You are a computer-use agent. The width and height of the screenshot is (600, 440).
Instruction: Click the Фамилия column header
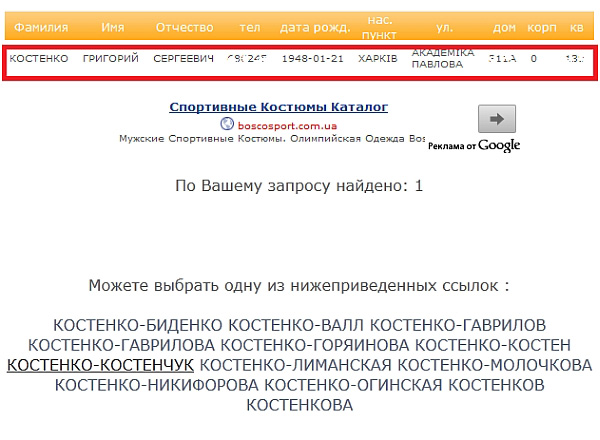click(40, 27)
